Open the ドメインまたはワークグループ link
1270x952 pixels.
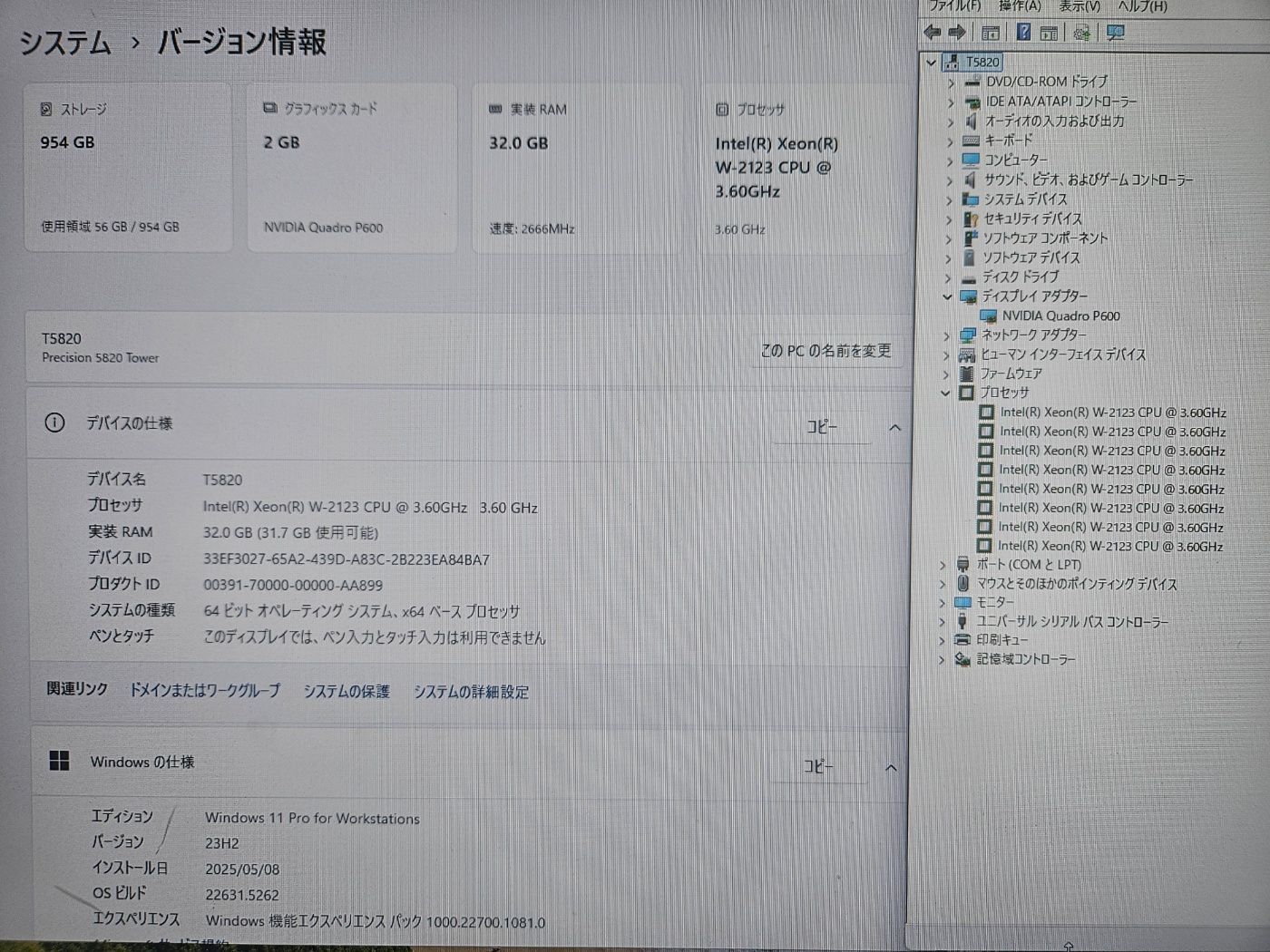[204, 690]
